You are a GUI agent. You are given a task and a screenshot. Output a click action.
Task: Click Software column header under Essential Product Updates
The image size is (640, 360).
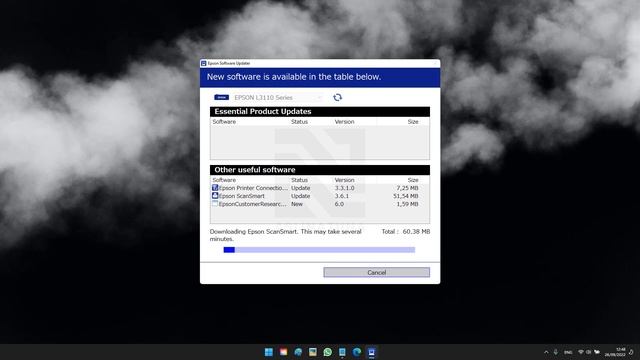[224, 122]
